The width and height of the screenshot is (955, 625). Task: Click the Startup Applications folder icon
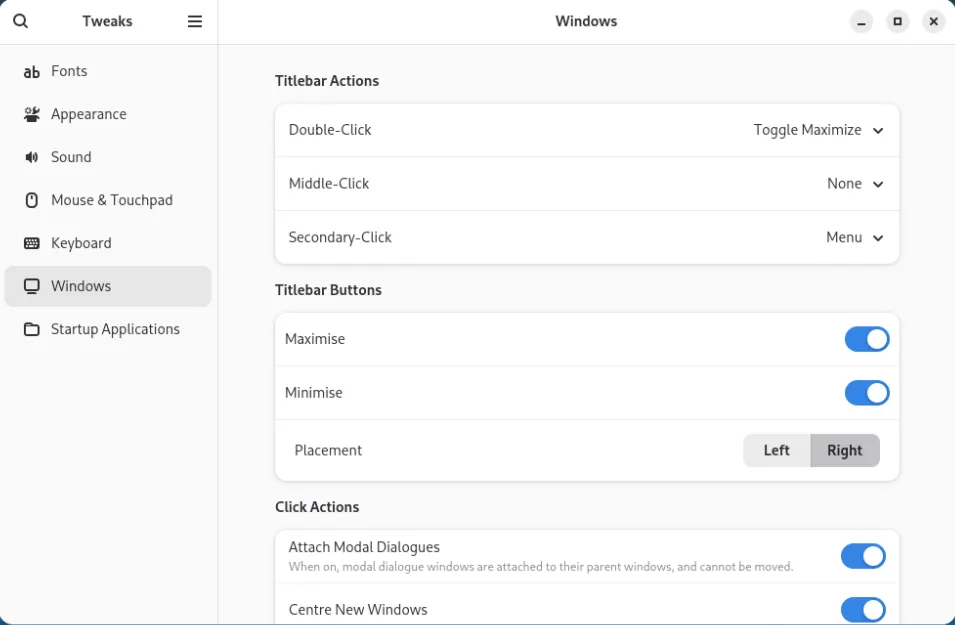32,329
